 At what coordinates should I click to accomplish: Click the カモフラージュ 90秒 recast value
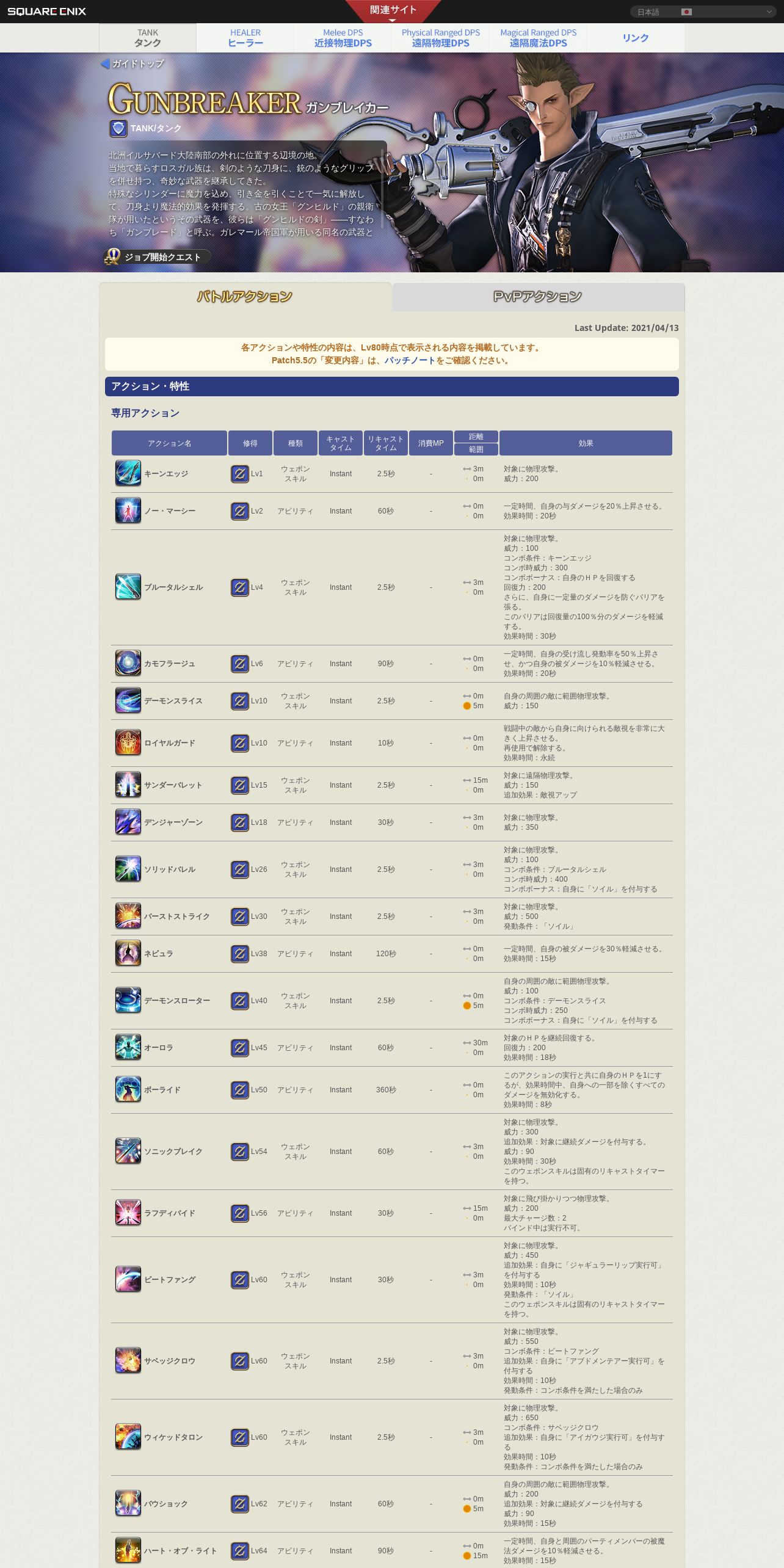[386, 664]
